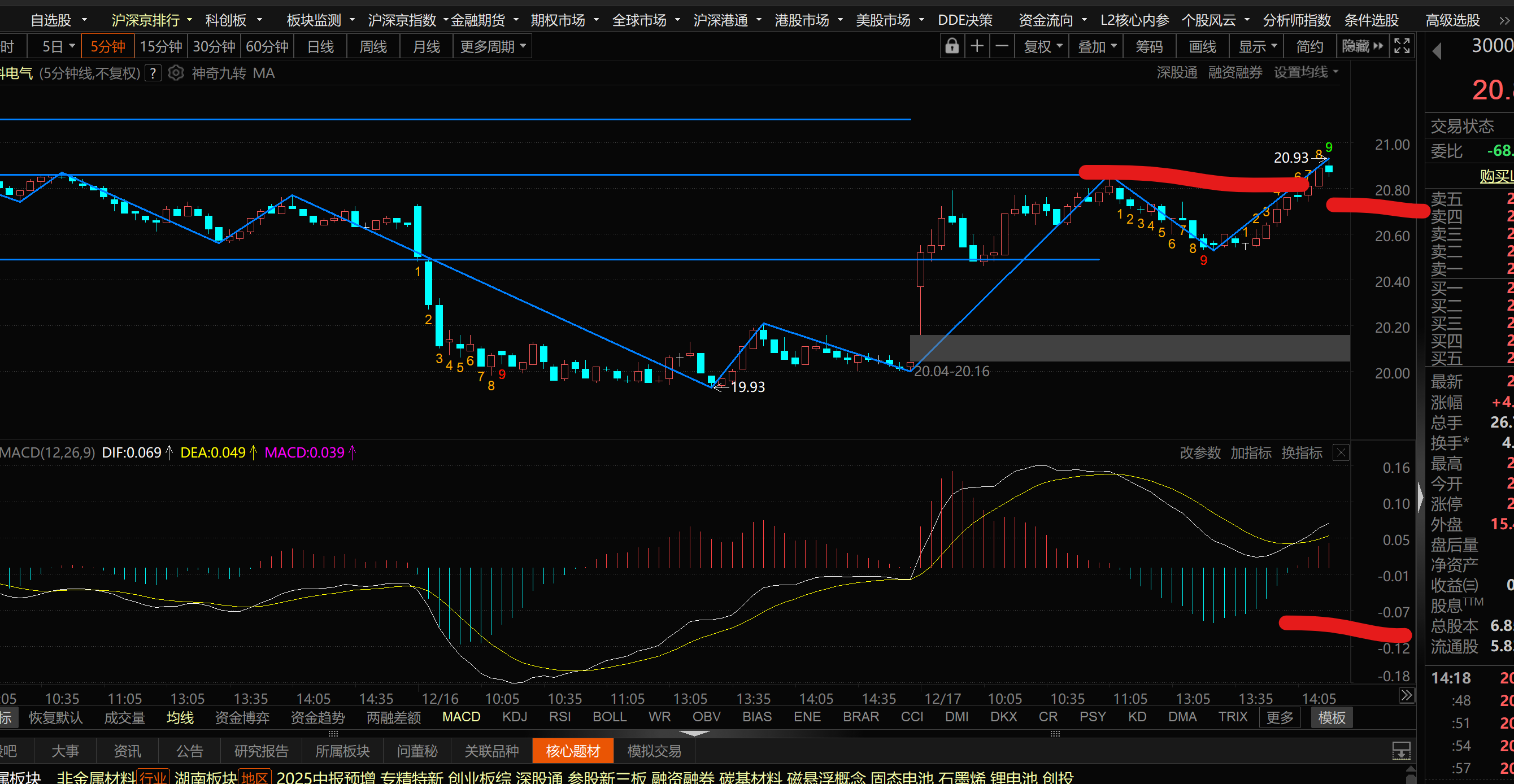Click the previous stock left arrow
The image size is (1514, 784).
click(1437, 51)
